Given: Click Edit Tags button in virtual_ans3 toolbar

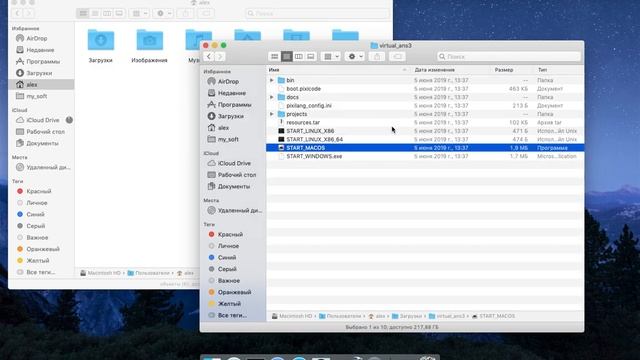Looking at the screenshot, I should click(x=397, y=56).
